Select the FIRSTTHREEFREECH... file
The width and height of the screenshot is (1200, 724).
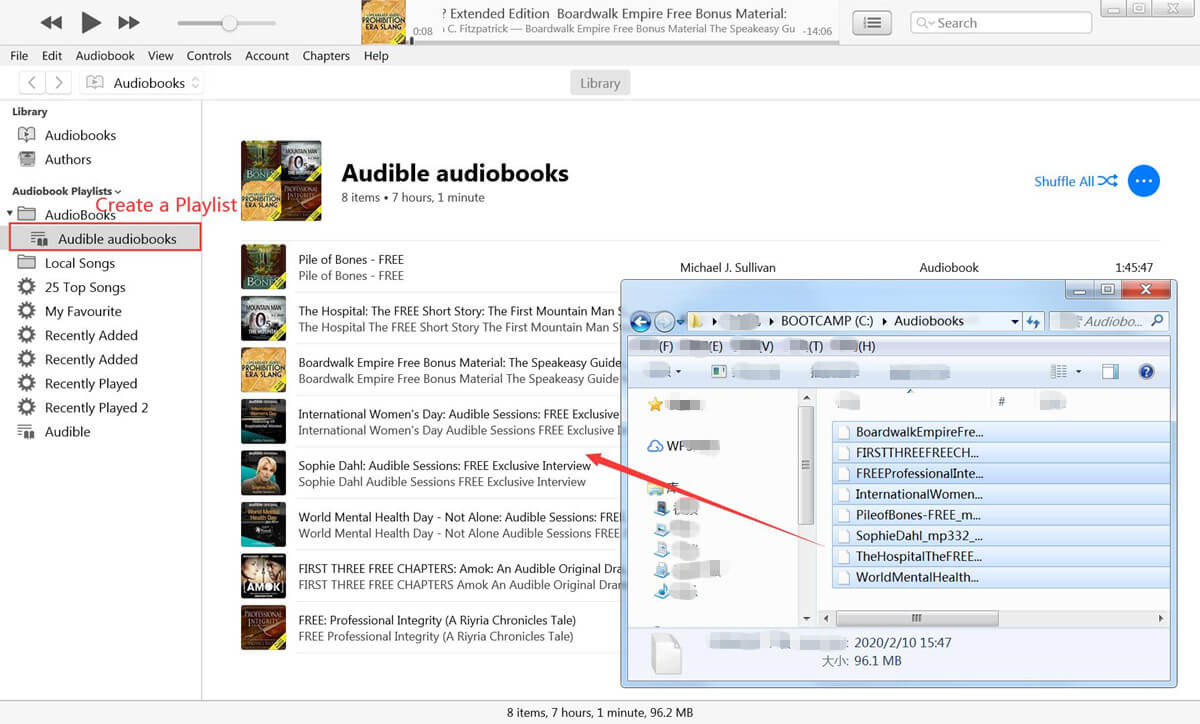1001,452
